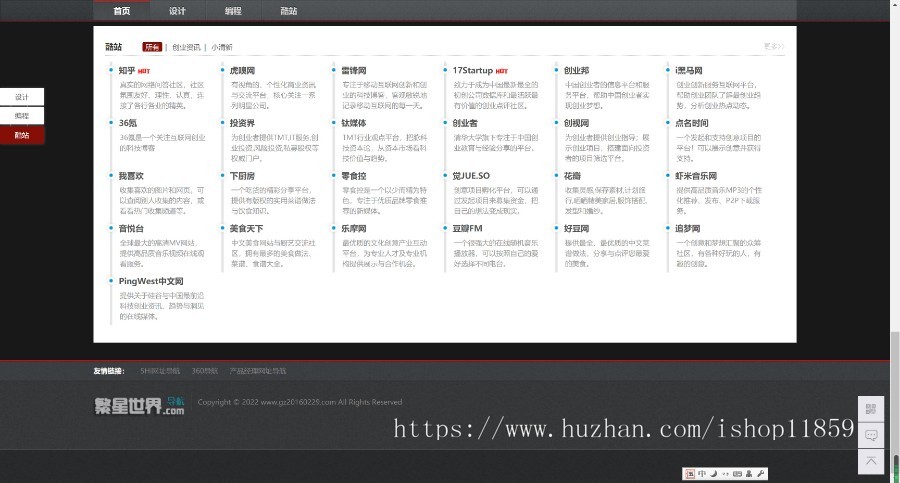Select 首页 in the top navigation bar

click(x=122, y=11)
